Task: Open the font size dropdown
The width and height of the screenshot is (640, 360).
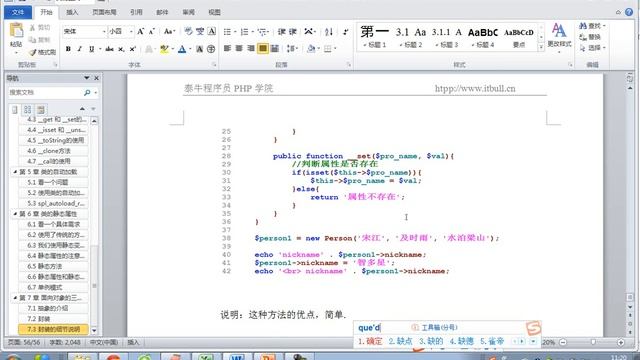Action: (x=131, y=31)
